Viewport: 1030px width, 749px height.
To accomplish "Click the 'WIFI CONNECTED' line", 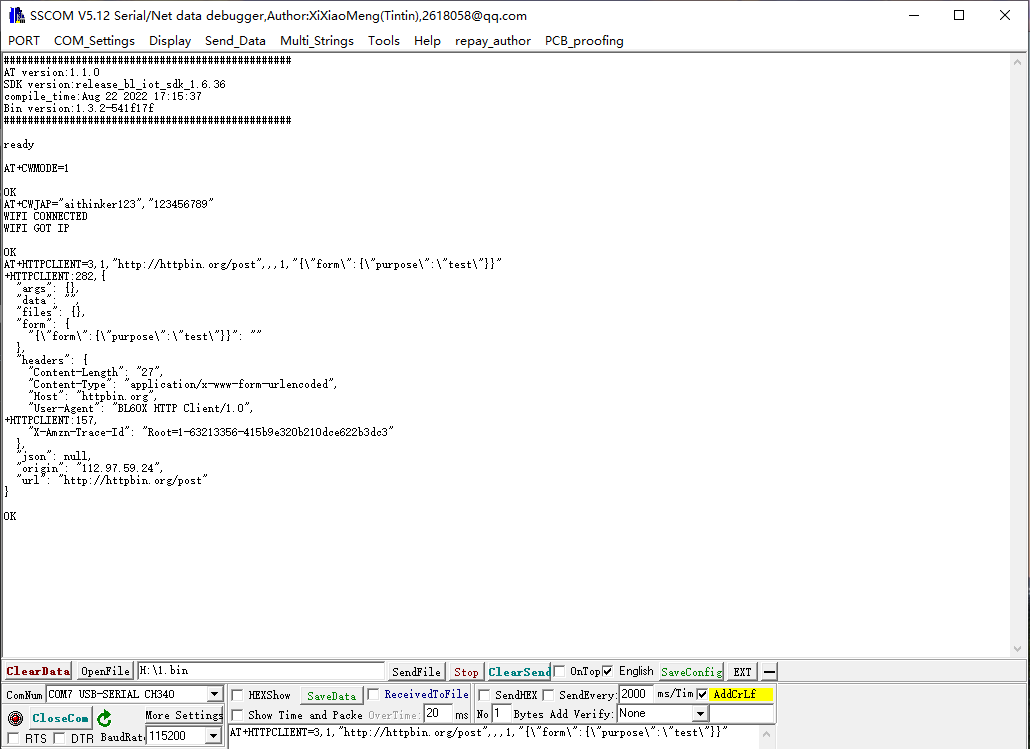I will [45, 216].
